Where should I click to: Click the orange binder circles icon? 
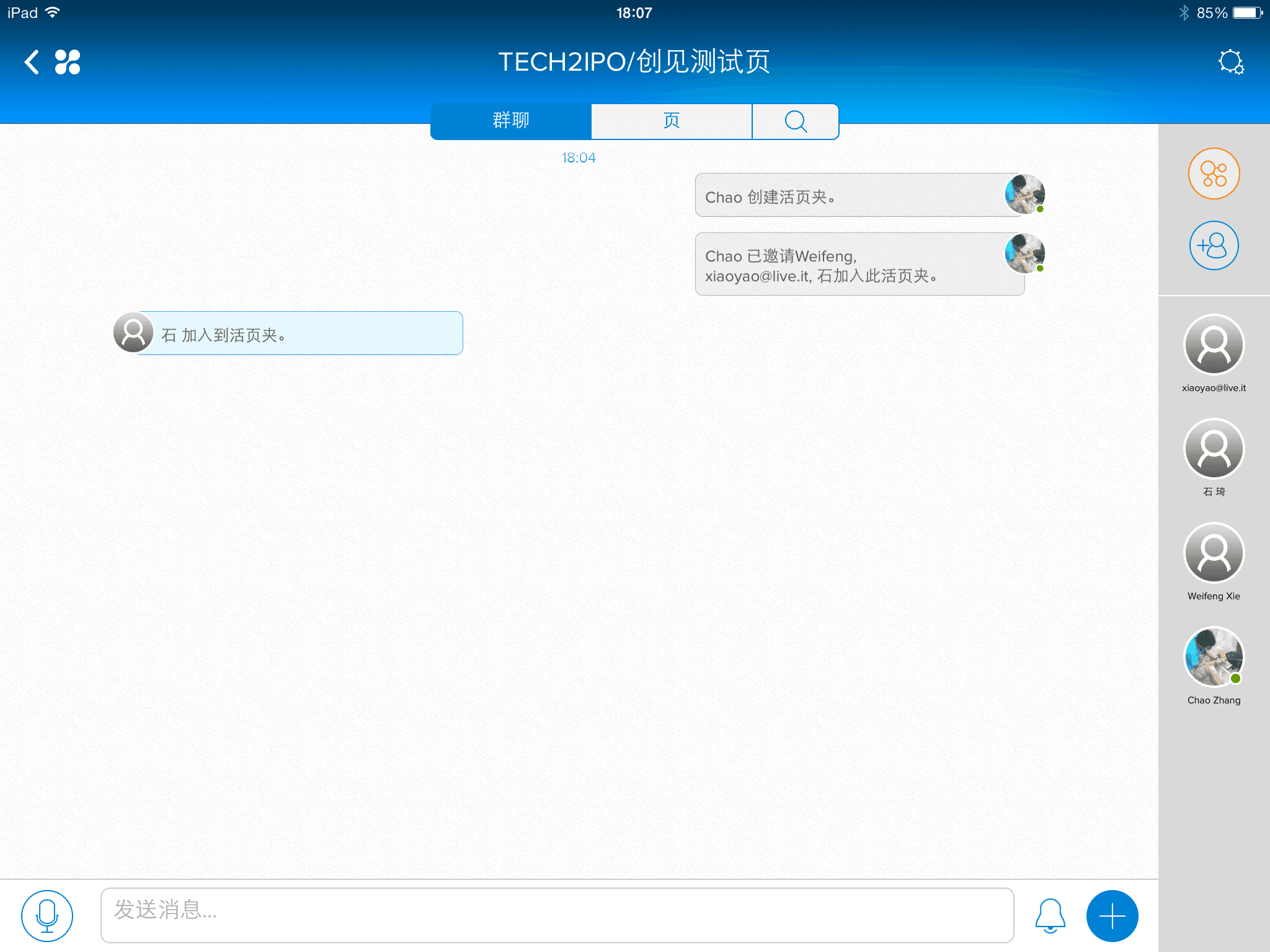pyautogui.click(x=1214, y=174)
